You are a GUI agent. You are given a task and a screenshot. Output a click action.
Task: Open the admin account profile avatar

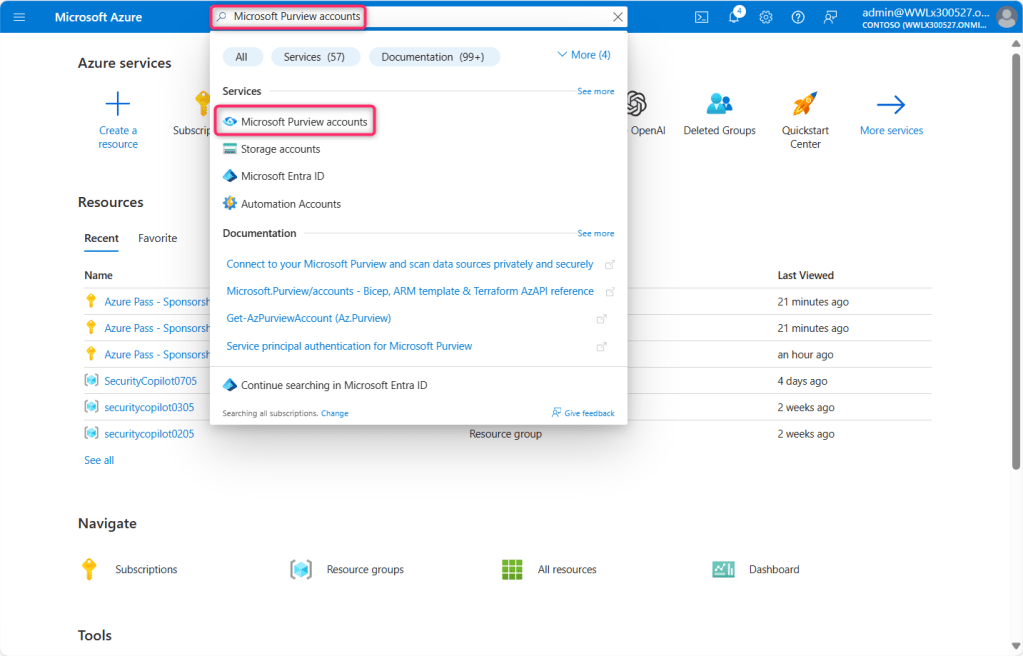coord(1005,17)
